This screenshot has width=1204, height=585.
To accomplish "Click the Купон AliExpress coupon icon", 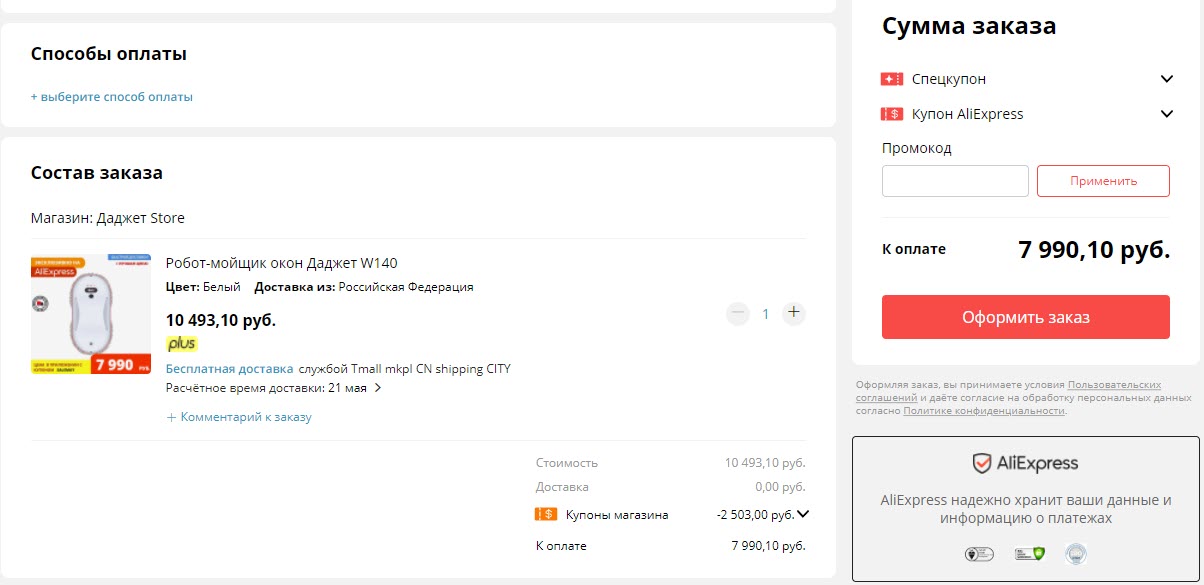I will click(892, 114).
